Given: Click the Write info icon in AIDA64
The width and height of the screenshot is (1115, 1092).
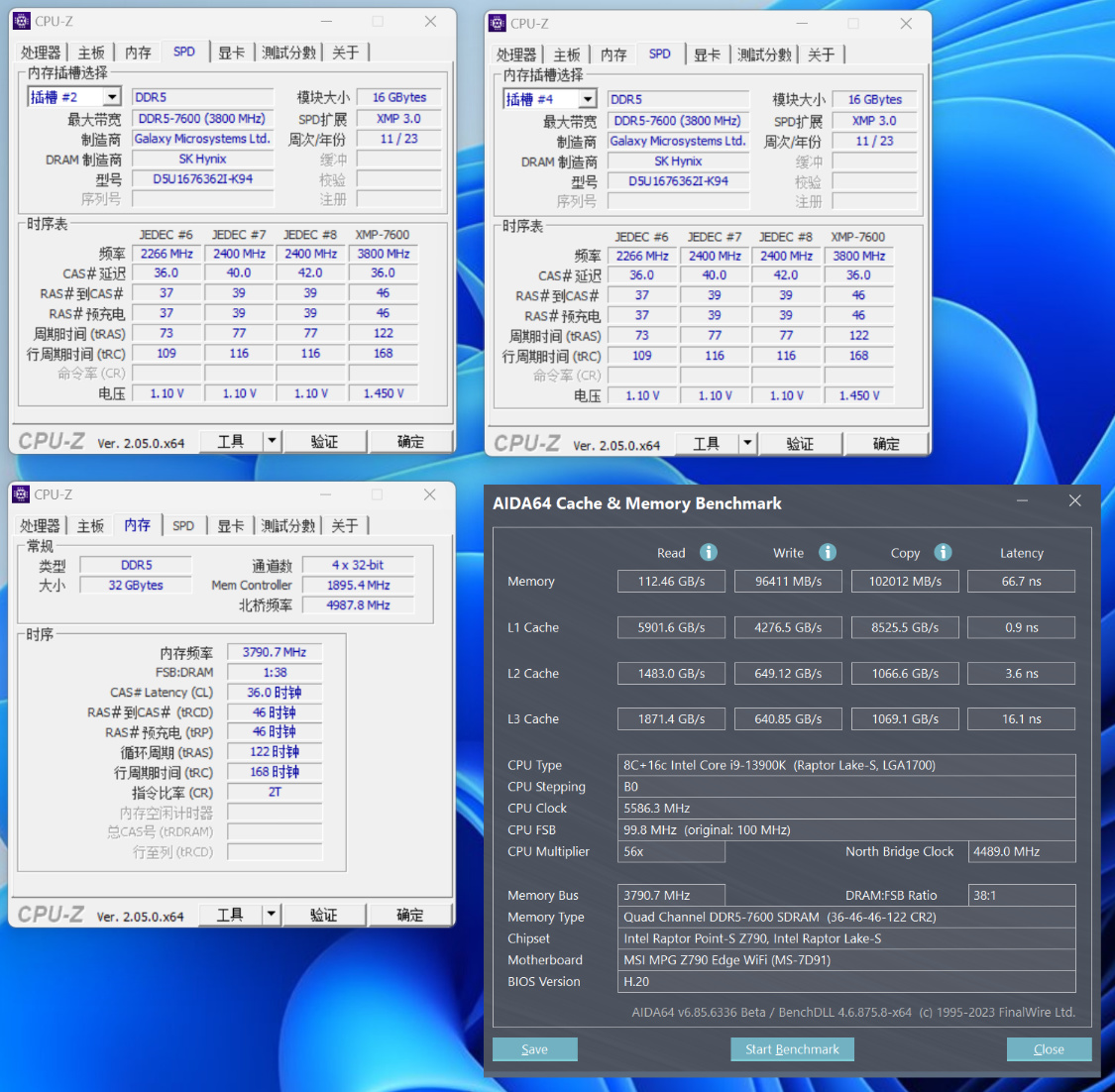Looking at the screenshot, I should point(827,552).
